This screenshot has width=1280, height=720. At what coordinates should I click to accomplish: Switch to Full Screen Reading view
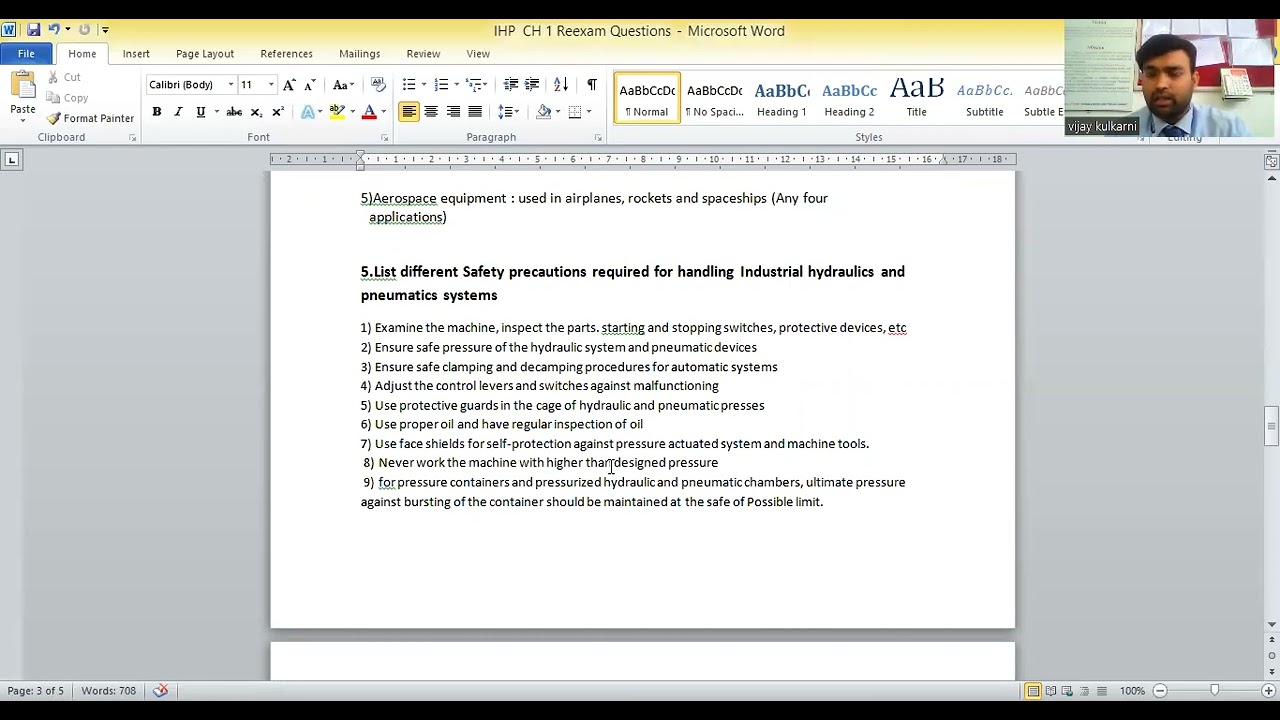coord(1052,691)
